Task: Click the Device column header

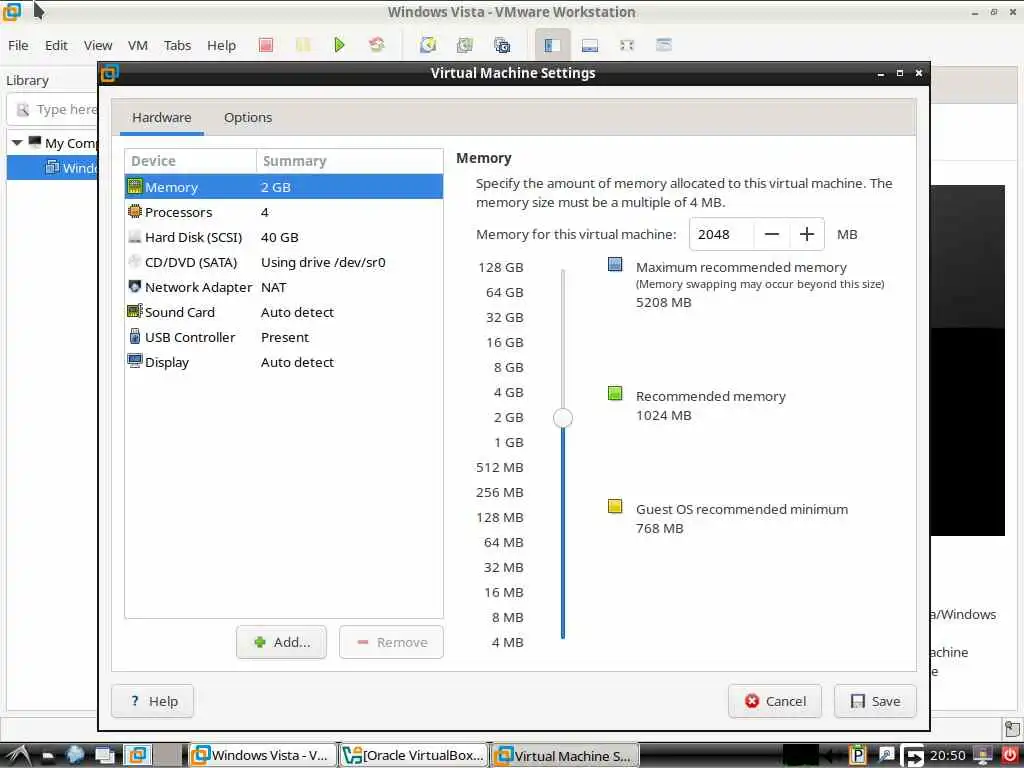Action: [191, 161]
